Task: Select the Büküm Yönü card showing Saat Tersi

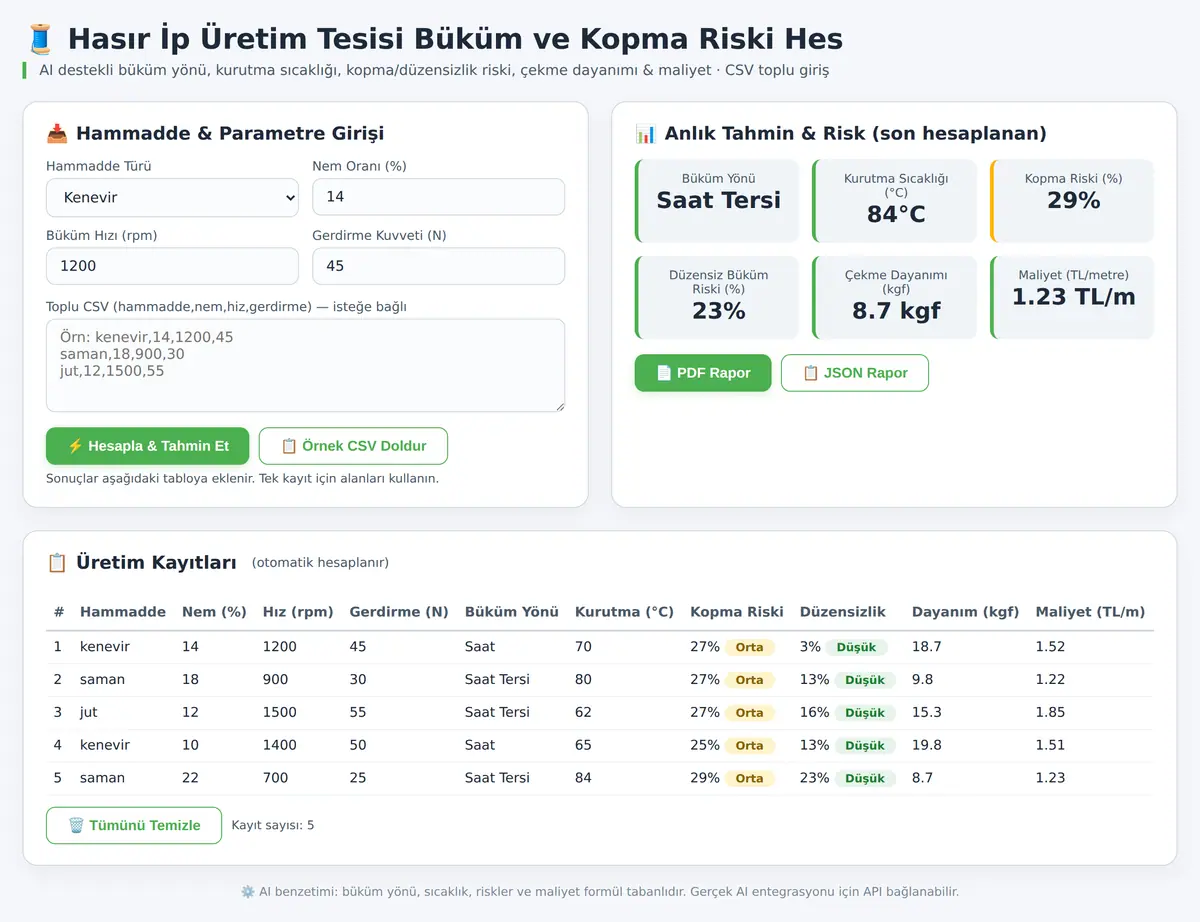Action: [x=717, y=200]
